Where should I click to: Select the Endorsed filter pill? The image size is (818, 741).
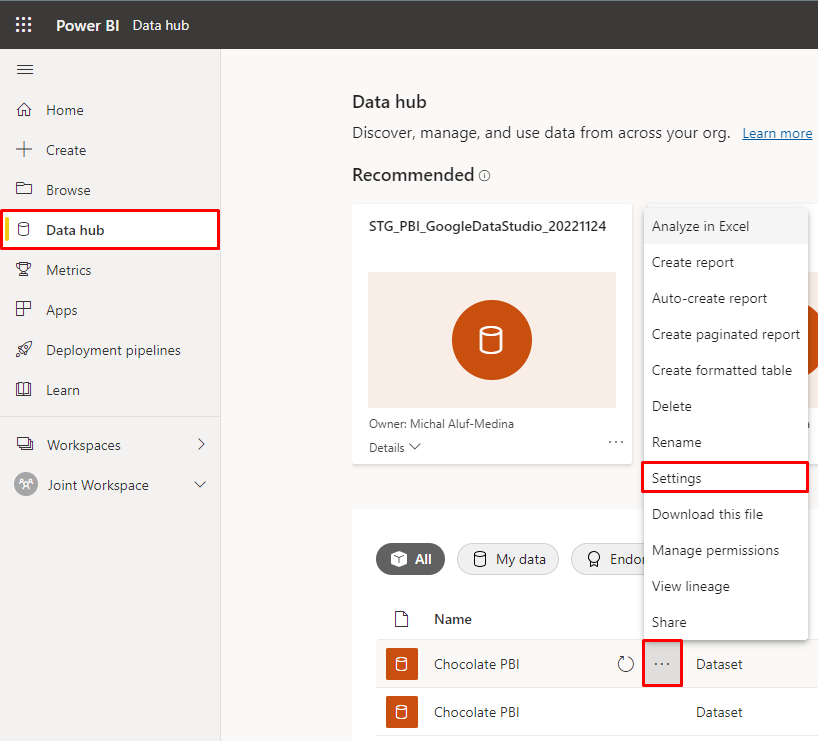pyautogui.click(x=608, y=559)
